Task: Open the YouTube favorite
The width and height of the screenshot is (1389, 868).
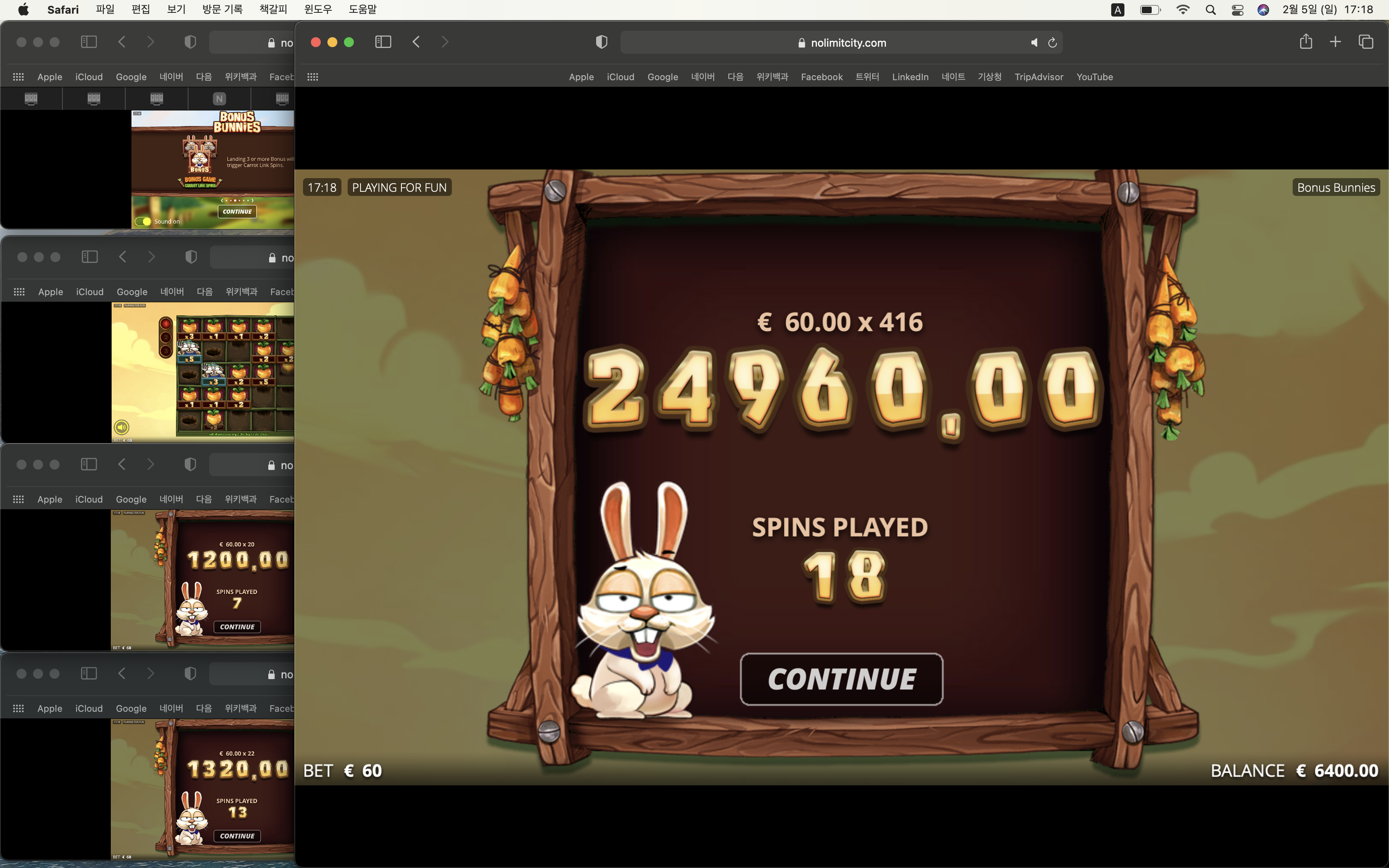Action: tap(1095, 77)
